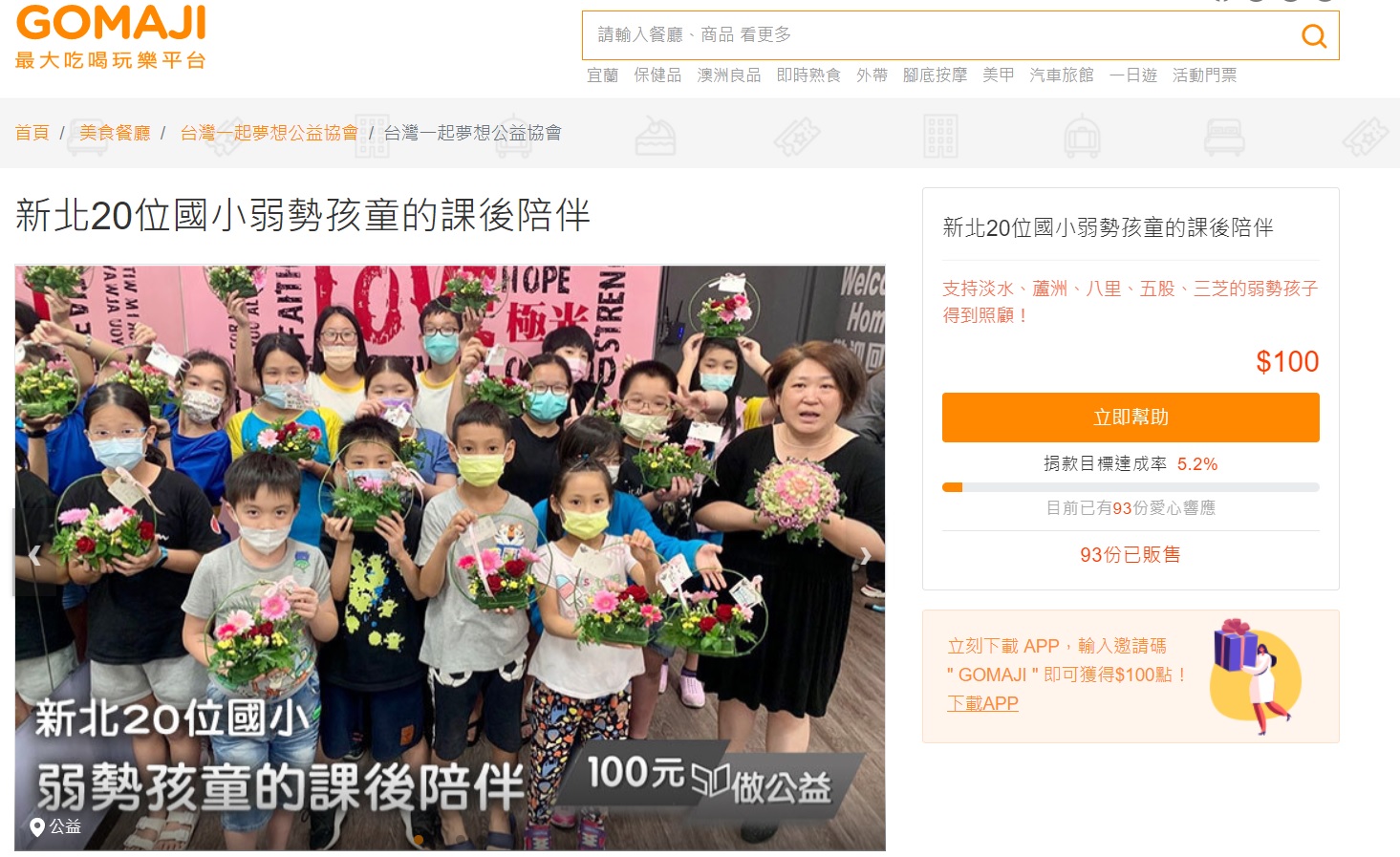
Task: Select the 即時熟食 keyword link
Action: pos(808,75)
